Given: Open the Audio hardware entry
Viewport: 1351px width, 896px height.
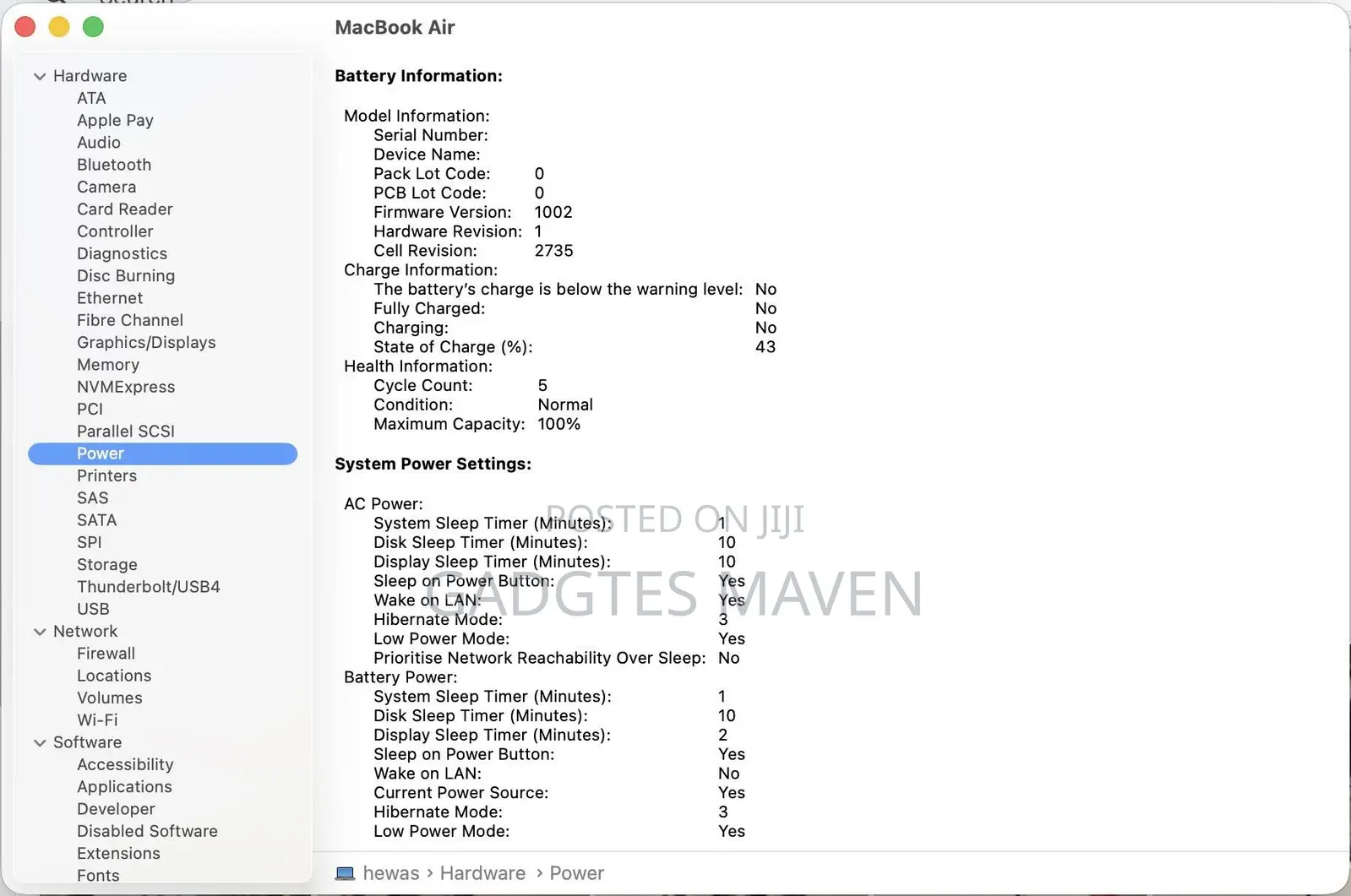Looking at the screenshot, I should point(99,143).
